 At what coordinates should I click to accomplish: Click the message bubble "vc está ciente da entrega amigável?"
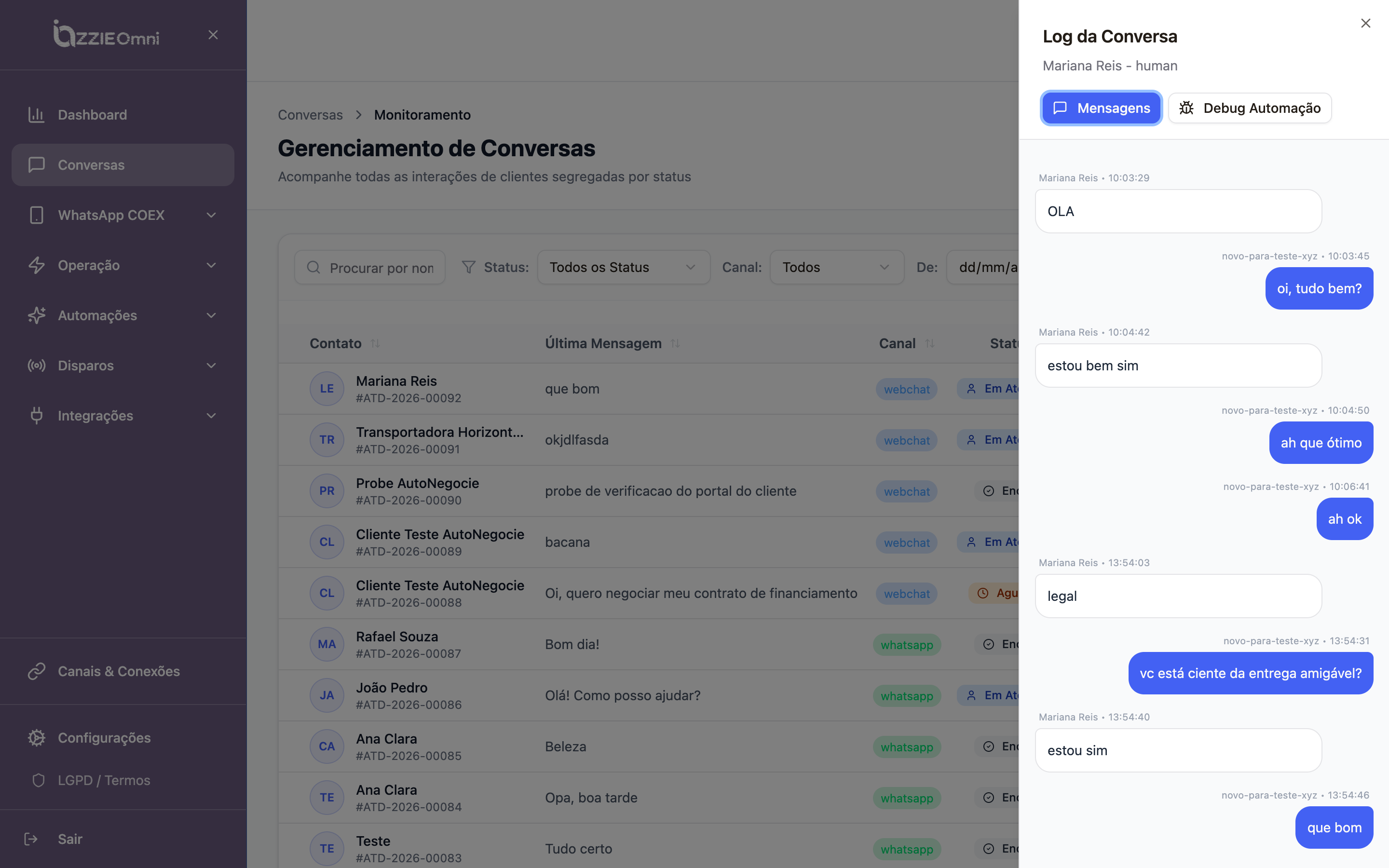pyautogui.click(x=1251, y=673)
